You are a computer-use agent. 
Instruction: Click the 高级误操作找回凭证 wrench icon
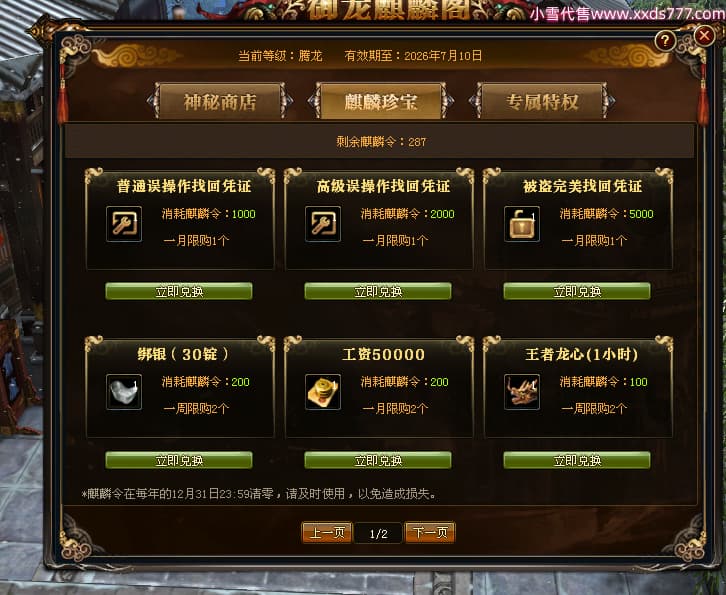(x=323, y=224)
